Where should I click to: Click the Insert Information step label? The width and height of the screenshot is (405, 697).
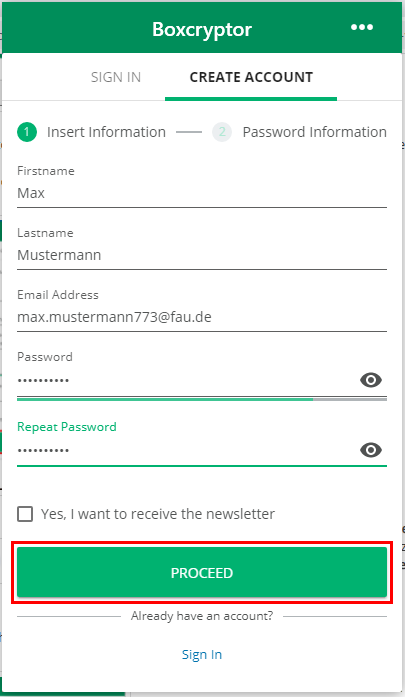point(106,132)
